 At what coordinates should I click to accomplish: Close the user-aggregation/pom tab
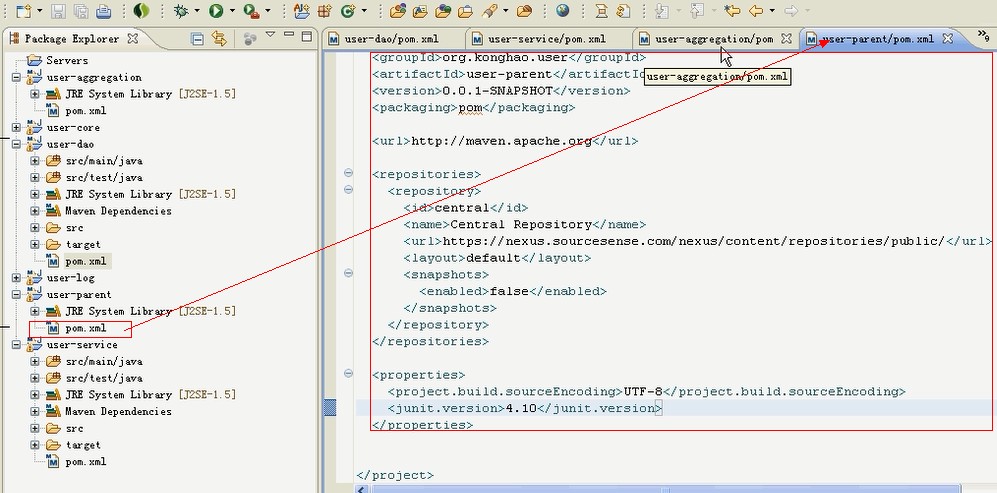(786, 39)
